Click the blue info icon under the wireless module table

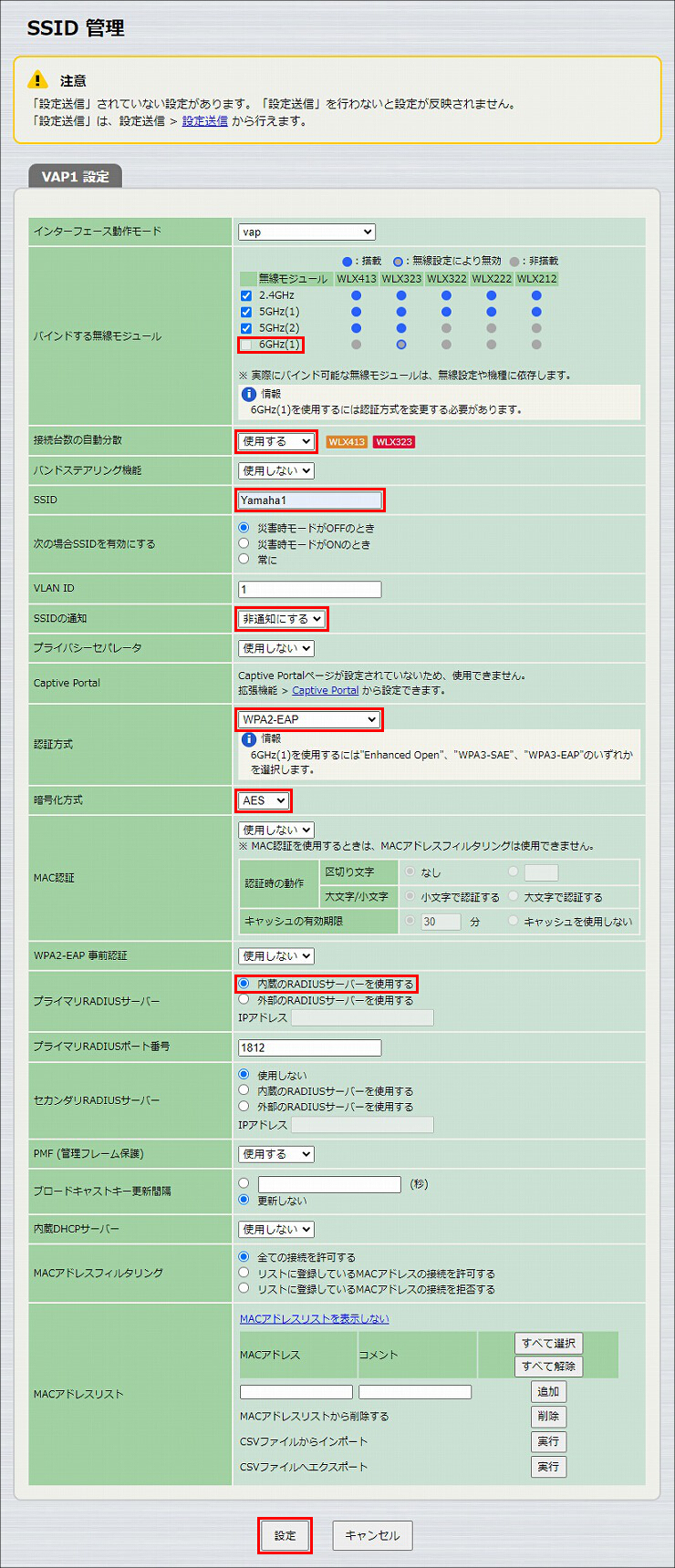(248, 394)
